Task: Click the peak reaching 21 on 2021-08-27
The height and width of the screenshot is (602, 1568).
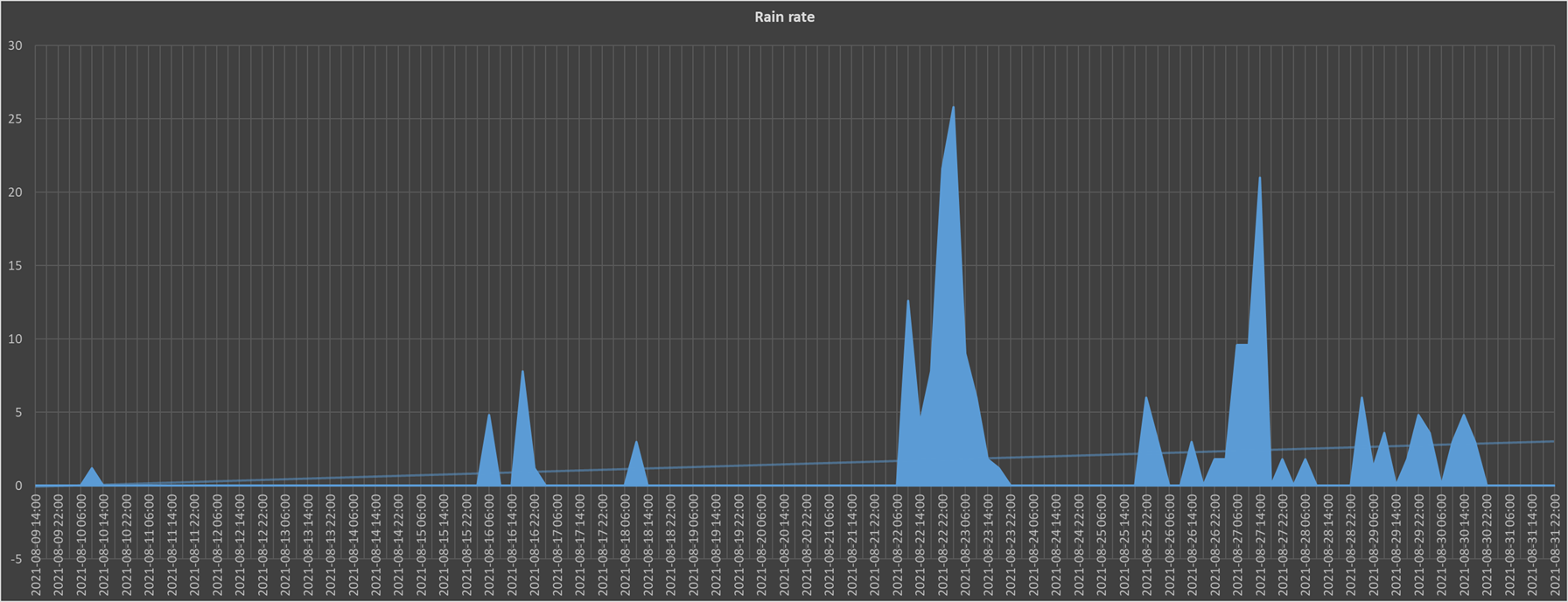Action: click(x=1259, y=180)
